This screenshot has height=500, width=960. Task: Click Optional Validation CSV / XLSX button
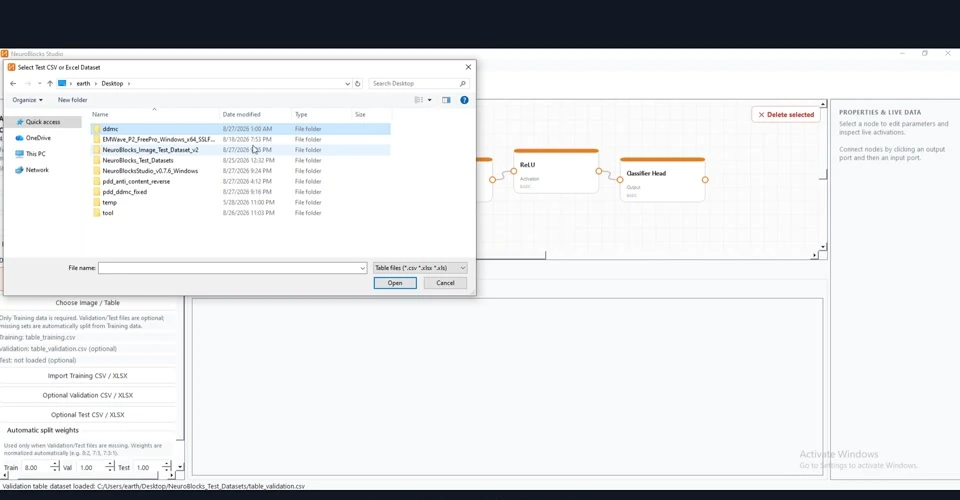pos(88,395)
